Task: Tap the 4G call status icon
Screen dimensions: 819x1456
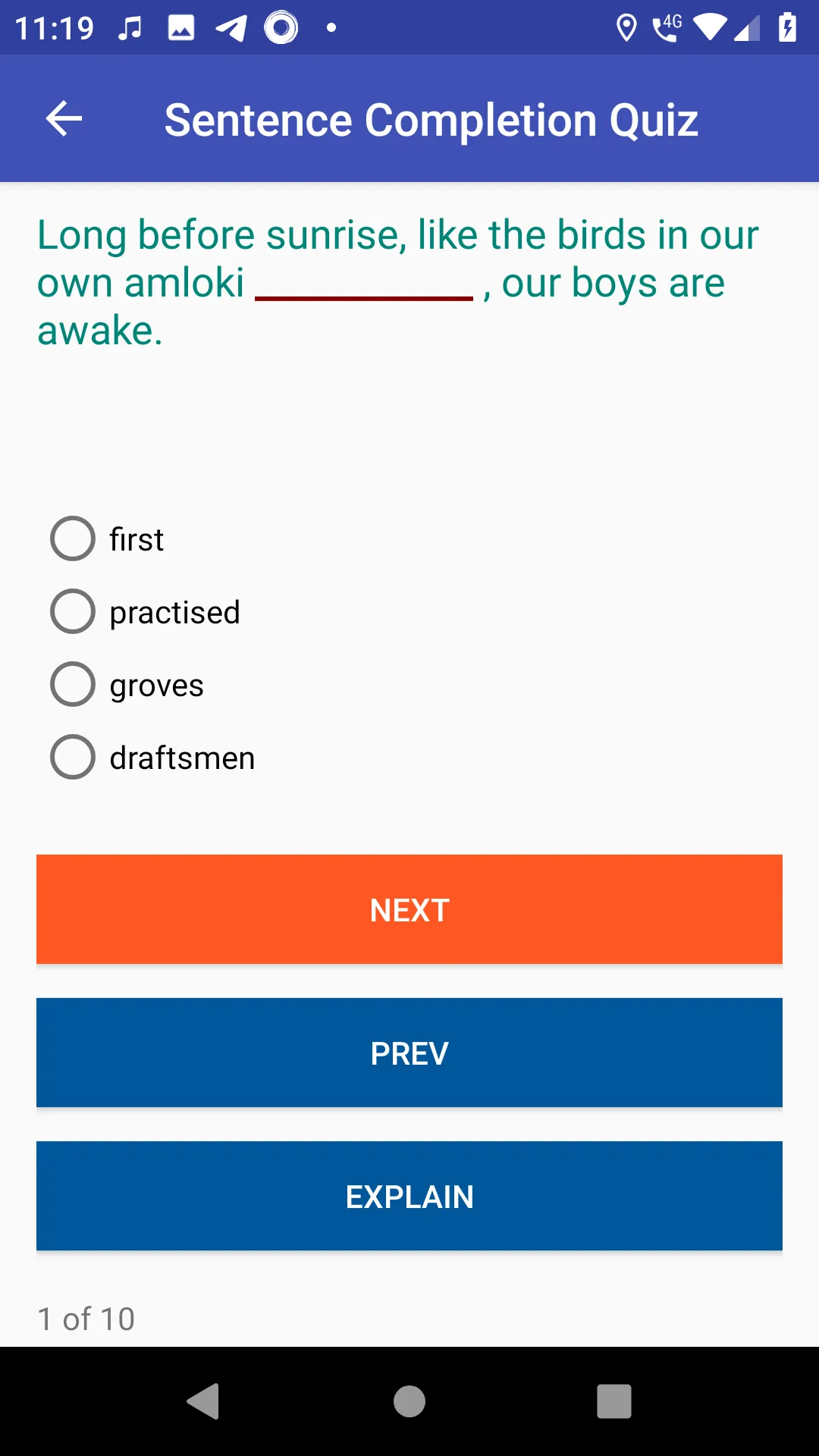Action: pos(667,28)
